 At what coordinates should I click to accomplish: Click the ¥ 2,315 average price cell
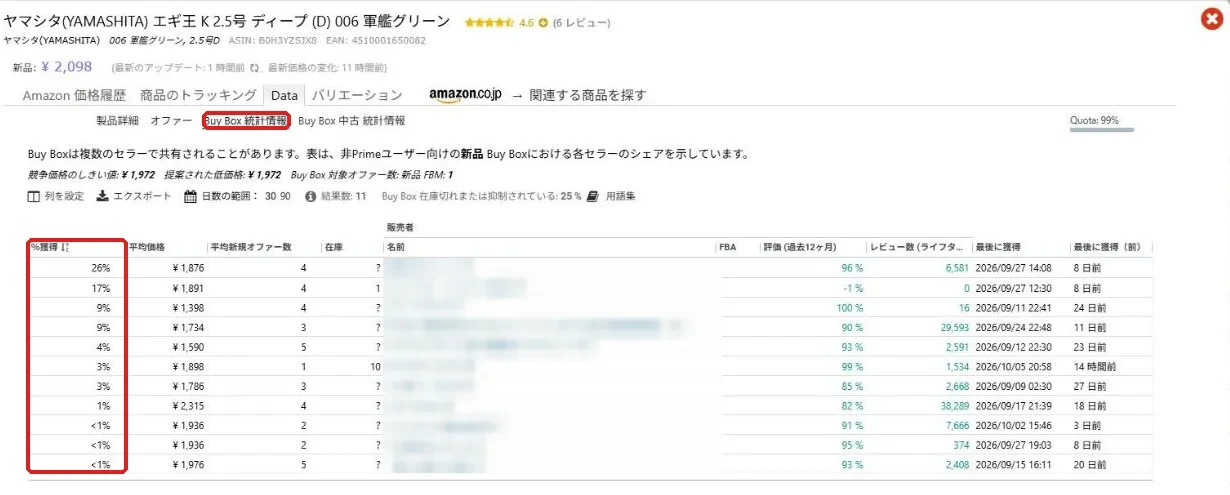click(x=187, y=406)
